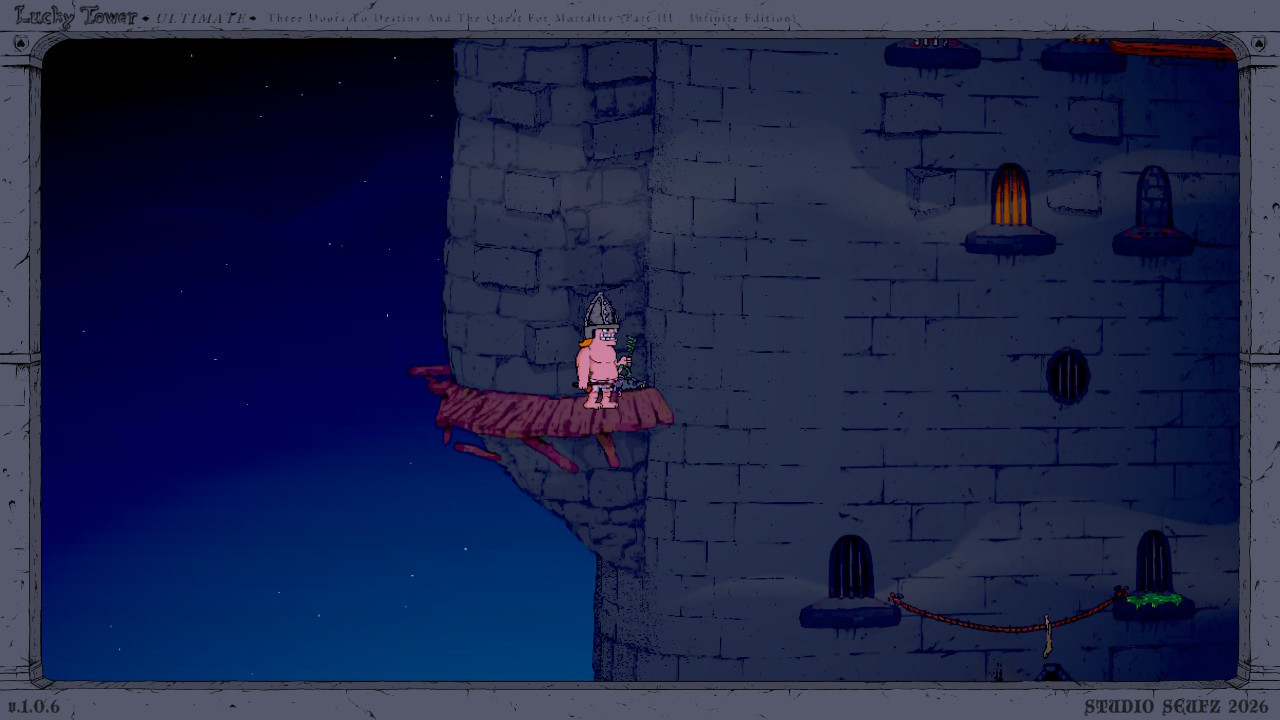Click the knight character wearing the helmet
Image resolution: width=1280 pixels, height=720 pixels.
click(x=603, y=351)
